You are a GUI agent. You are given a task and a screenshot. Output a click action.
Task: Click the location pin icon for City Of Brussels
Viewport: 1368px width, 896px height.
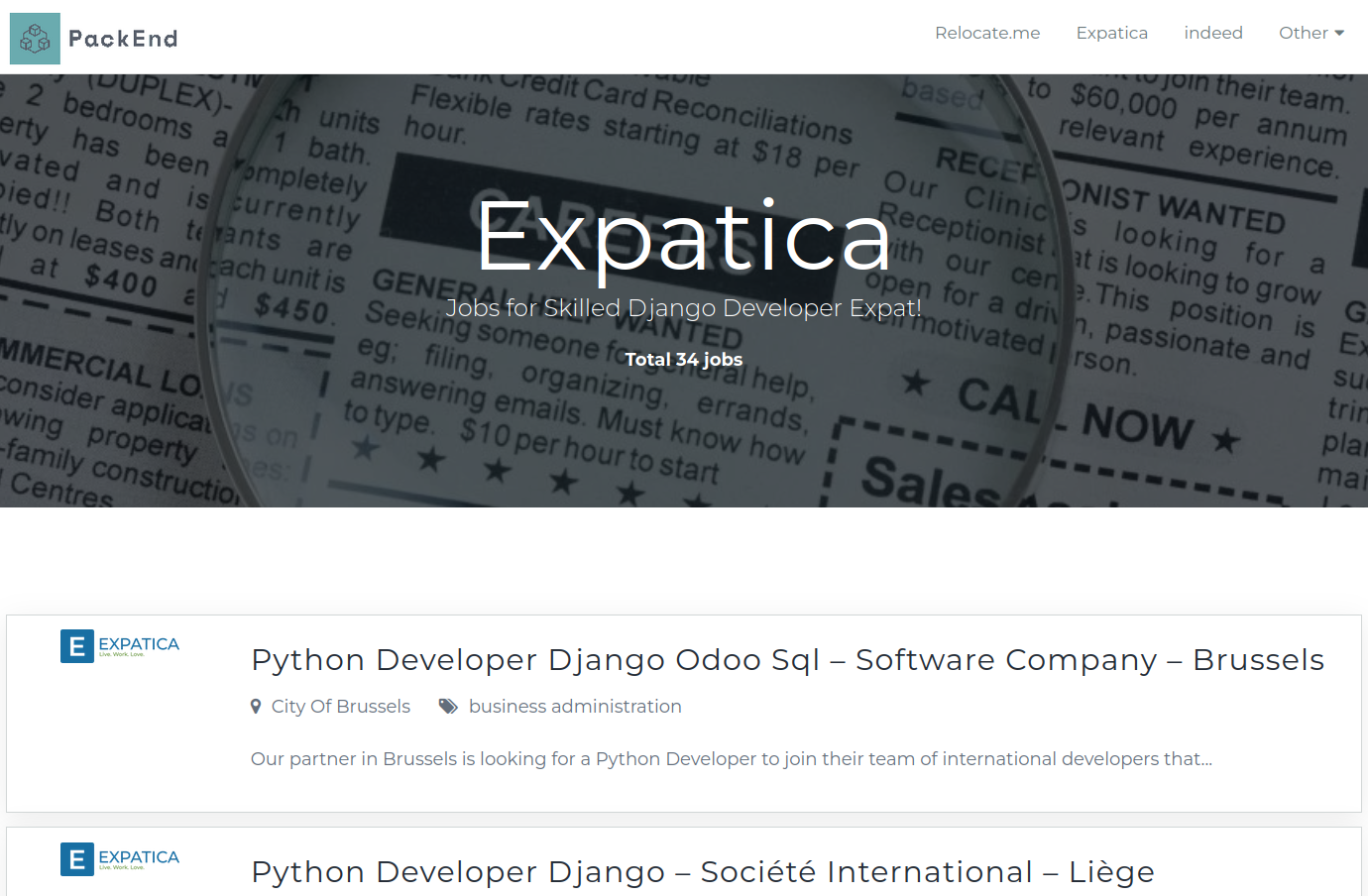pyautogui.click(x=256, y=707)
